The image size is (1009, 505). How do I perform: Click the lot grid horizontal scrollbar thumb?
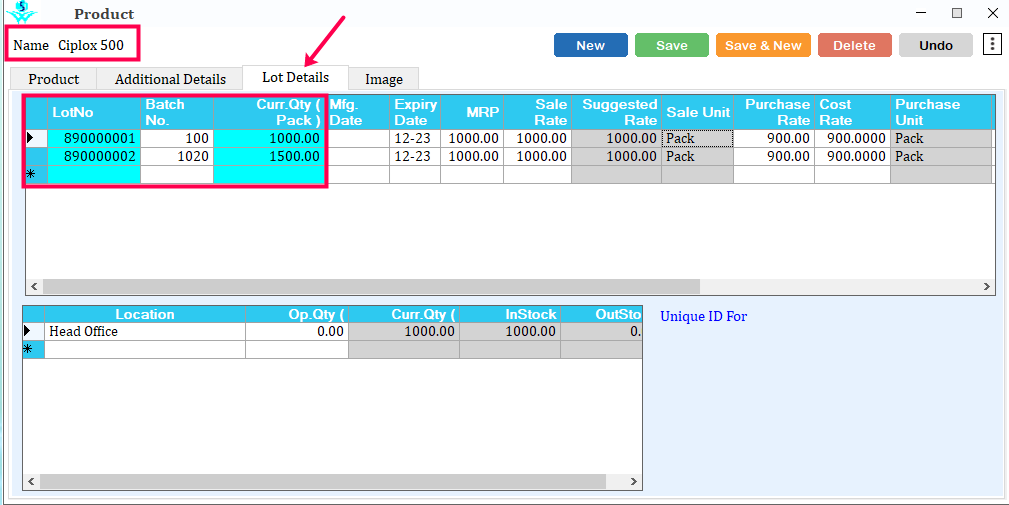(371, 286)
